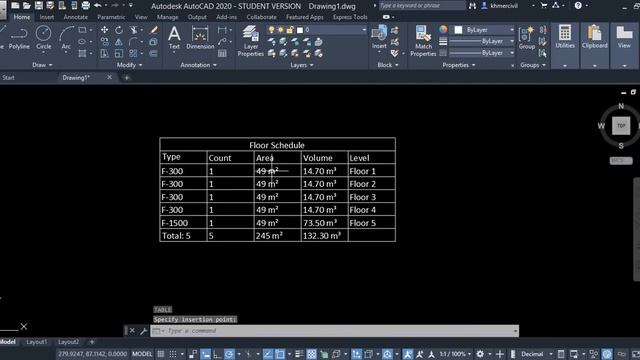Viewport: 640px width, 360px height.
Task: Click the Insert block button
Action: coord(379,38)
